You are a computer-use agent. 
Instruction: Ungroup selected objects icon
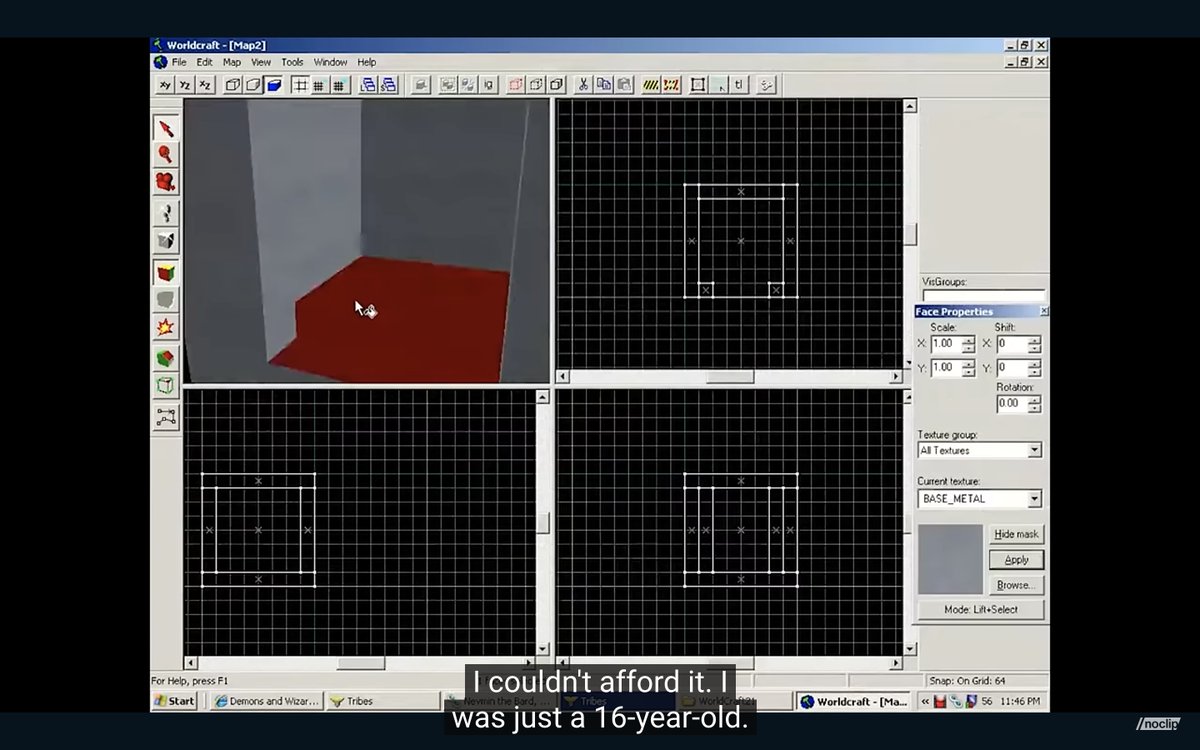click(468, 85)
